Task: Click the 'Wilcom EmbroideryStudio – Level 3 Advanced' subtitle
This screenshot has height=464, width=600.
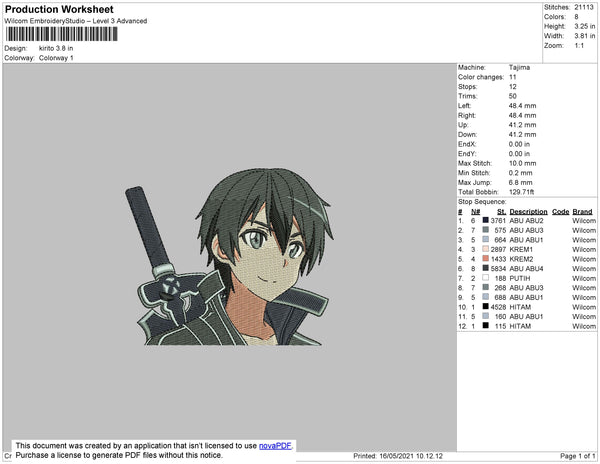Action: (x=76, y=21)
